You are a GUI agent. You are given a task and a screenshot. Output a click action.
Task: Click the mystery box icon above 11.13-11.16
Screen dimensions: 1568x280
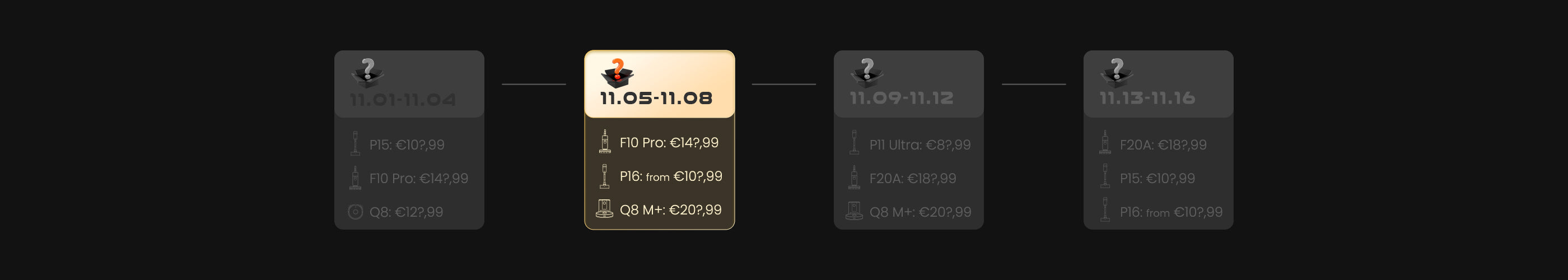(1116, 73)
